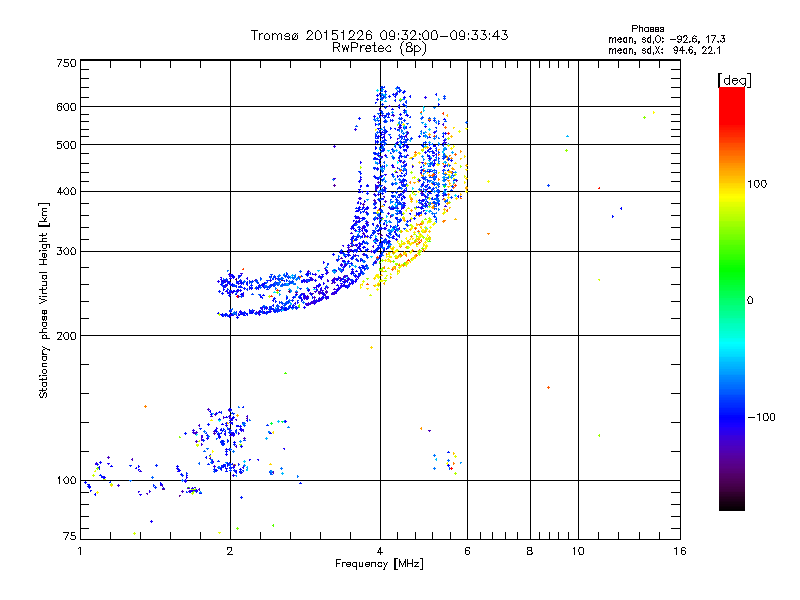The width and height of the screenshot is (800, 600).
Task: Click the 'Phases' header label
Action: [647, 29]
